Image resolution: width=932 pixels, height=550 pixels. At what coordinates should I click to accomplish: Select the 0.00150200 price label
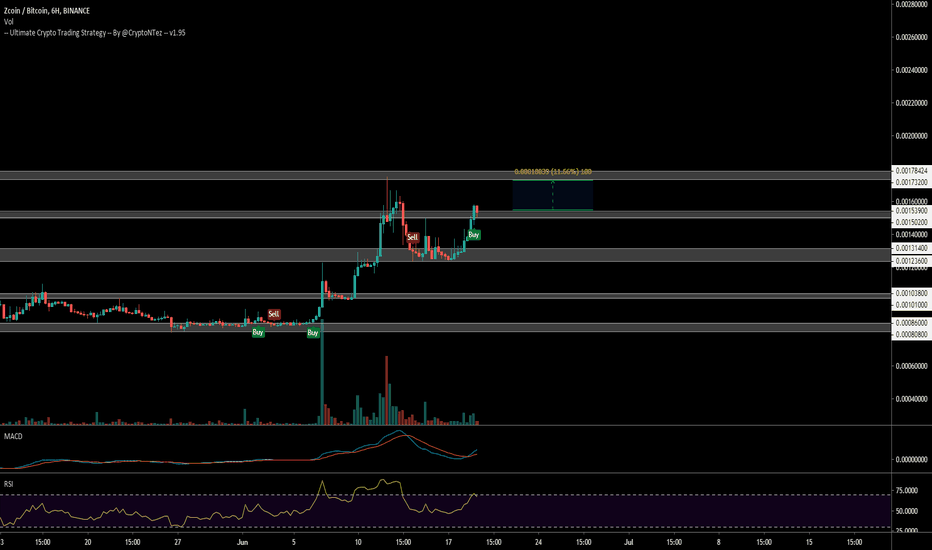point(911,222)
